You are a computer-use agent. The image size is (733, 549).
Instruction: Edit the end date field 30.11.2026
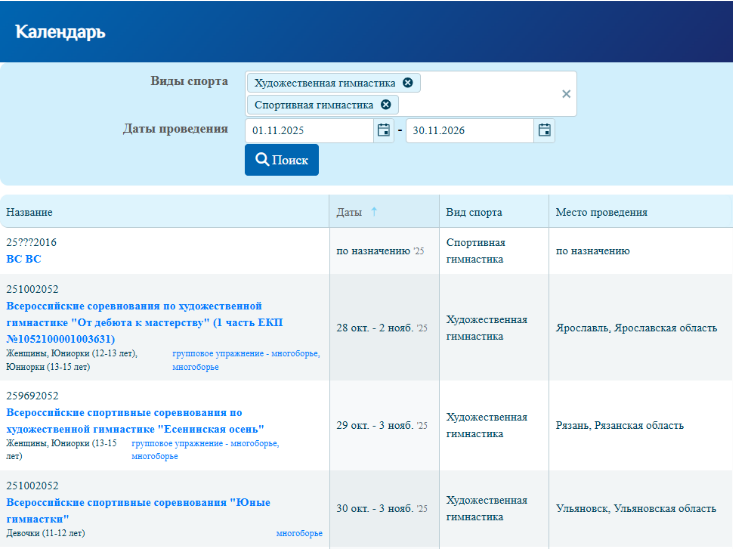click(468, 130)
